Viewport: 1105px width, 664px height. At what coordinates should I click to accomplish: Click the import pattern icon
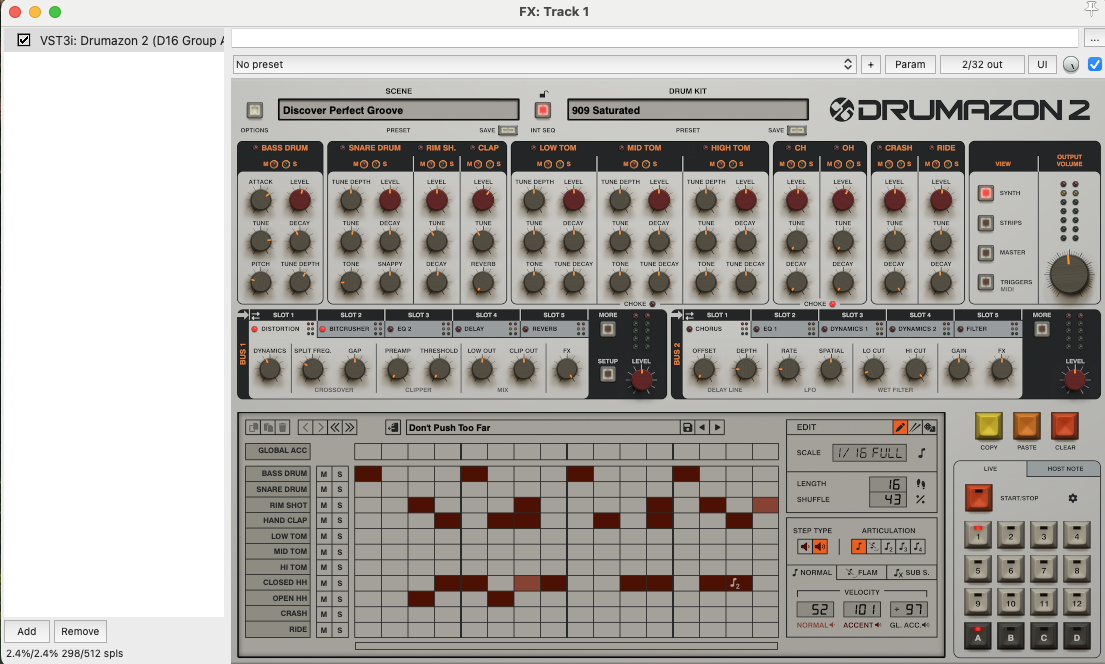(393, 427)
